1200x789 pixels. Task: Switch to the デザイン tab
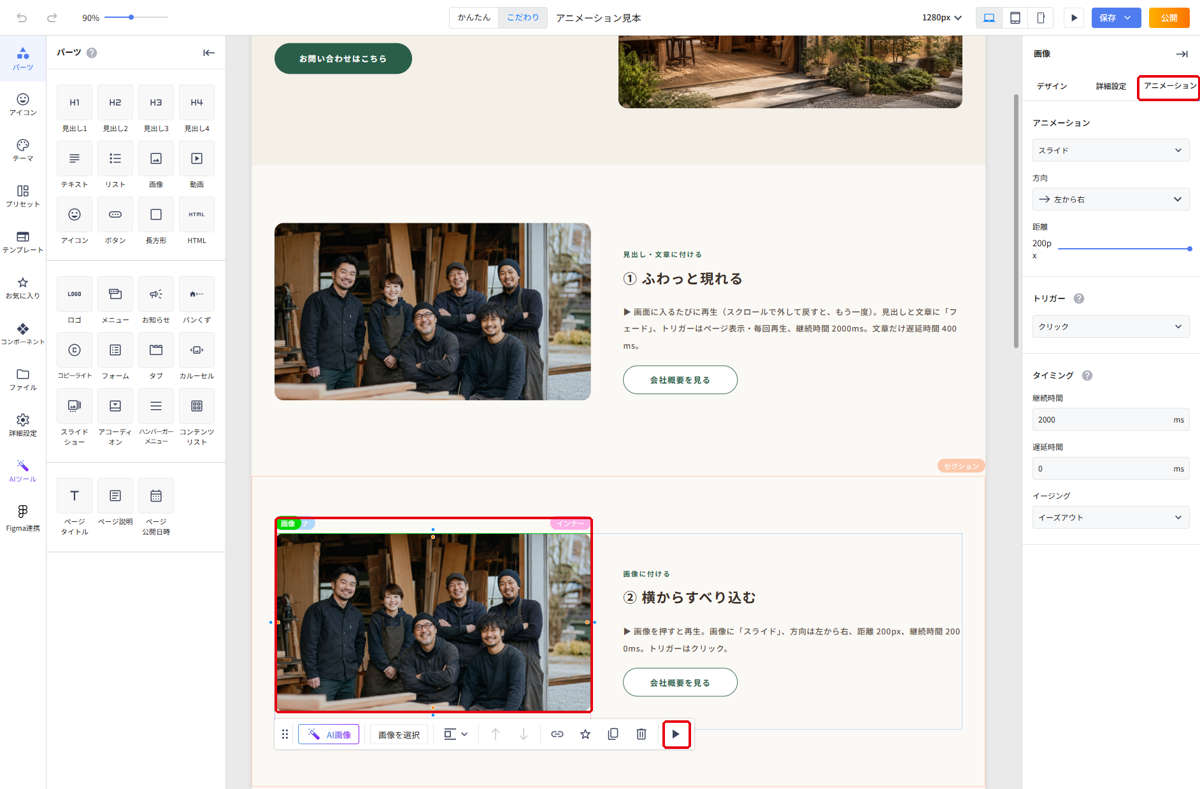(x=1052, y=86)
